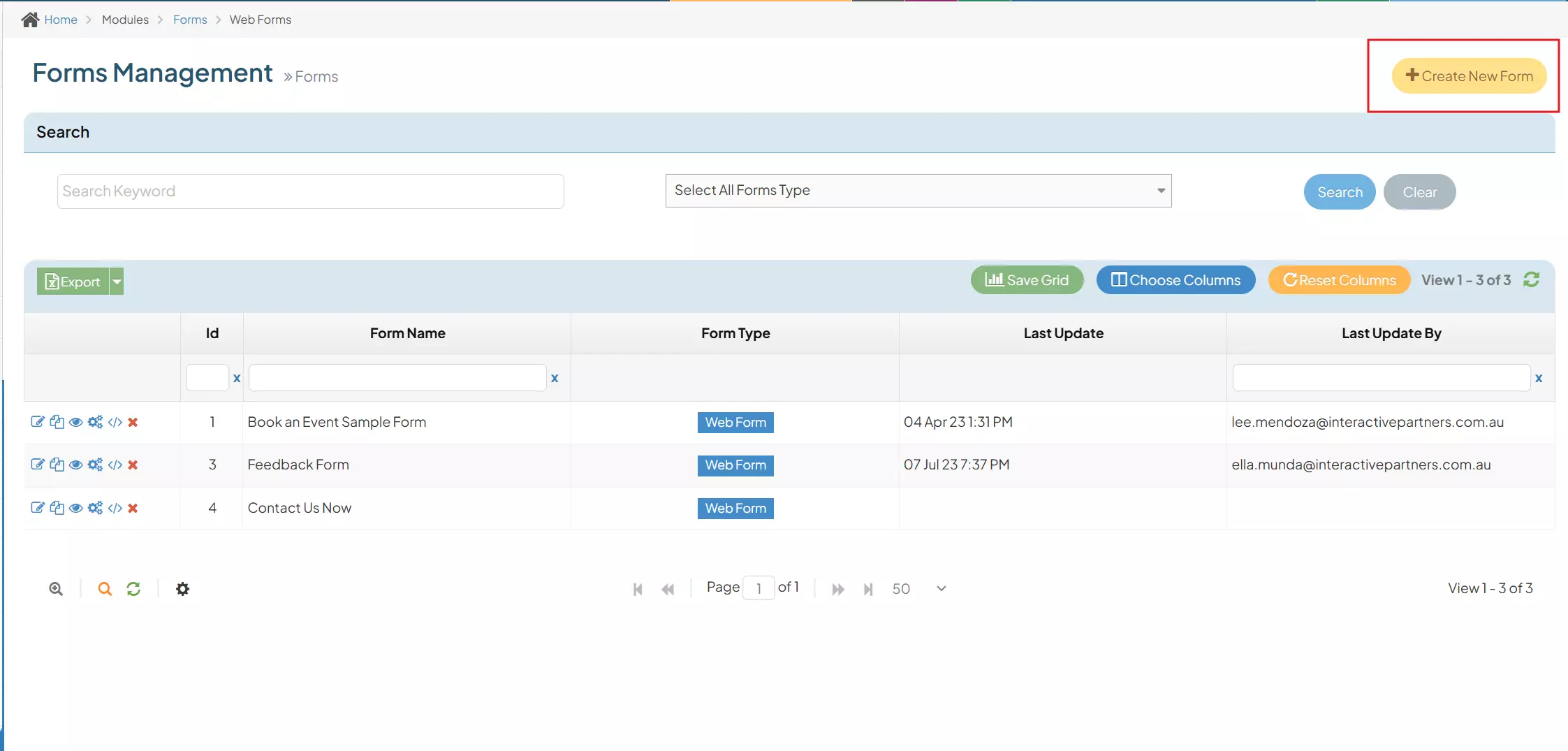Expand the page size 50 dropdown

point(939,588)
